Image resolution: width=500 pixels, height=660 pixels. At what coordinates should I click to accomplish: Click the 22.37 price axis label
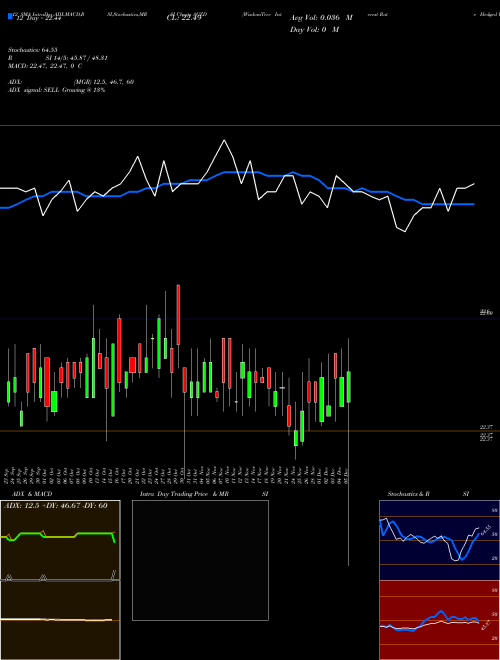point(487,427)
